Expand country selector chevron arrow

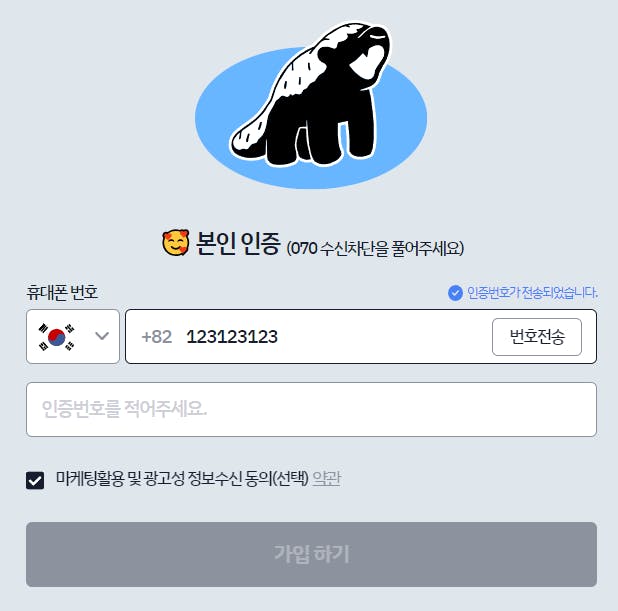(x=102, y=336)
